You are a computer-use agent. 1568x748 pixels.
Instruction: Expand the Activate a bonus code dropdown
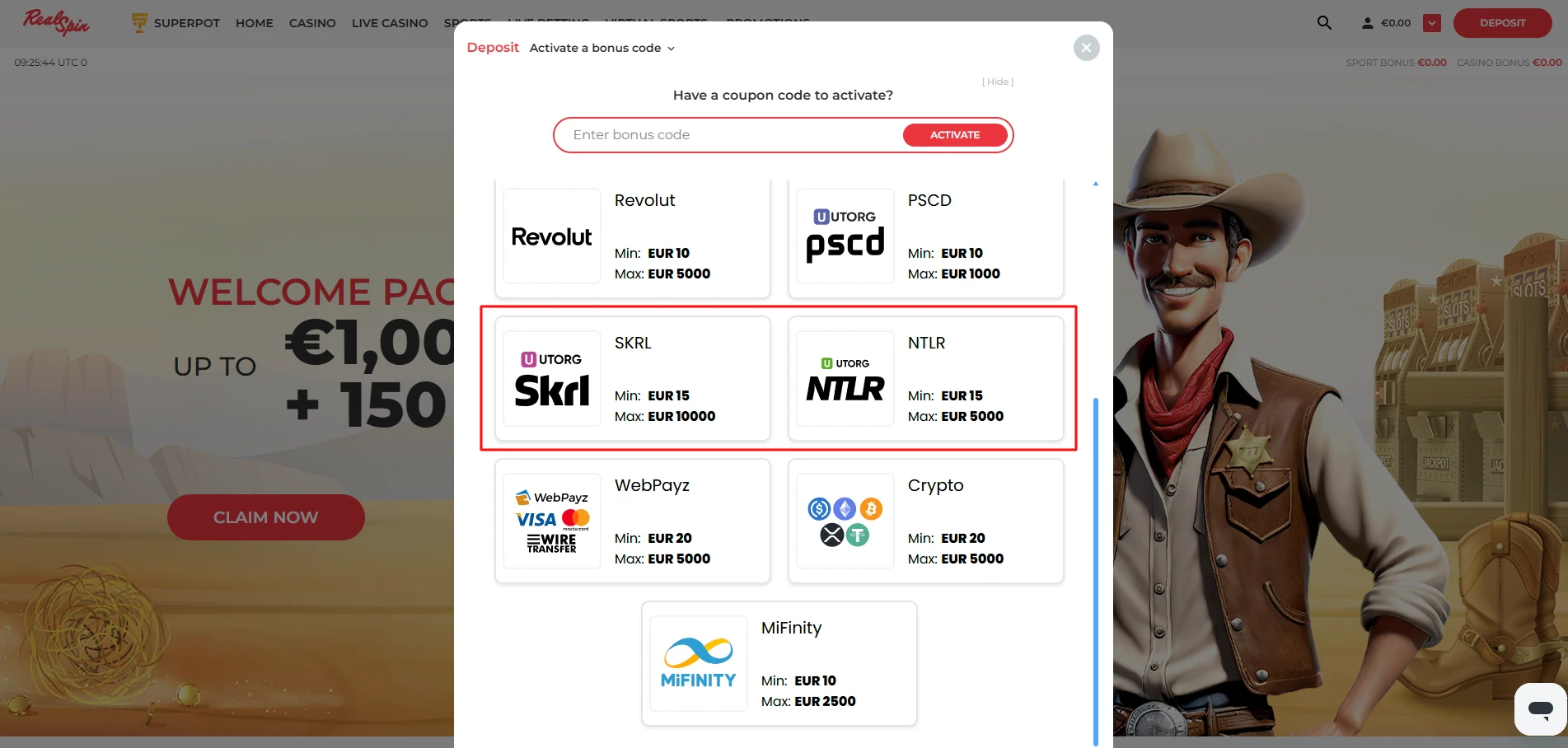(602, 48)
